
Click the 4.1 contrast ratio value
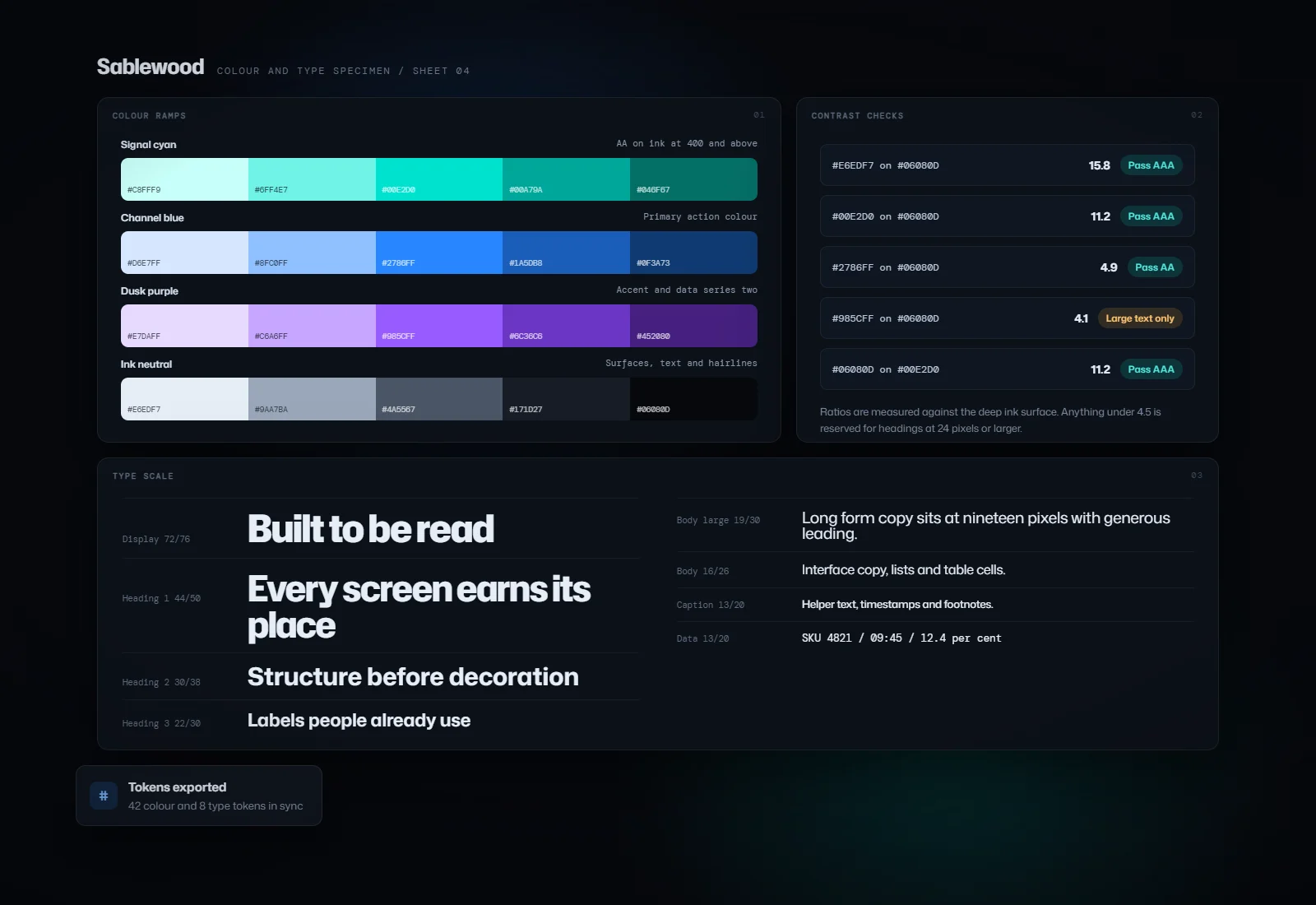coord(1081,318)
